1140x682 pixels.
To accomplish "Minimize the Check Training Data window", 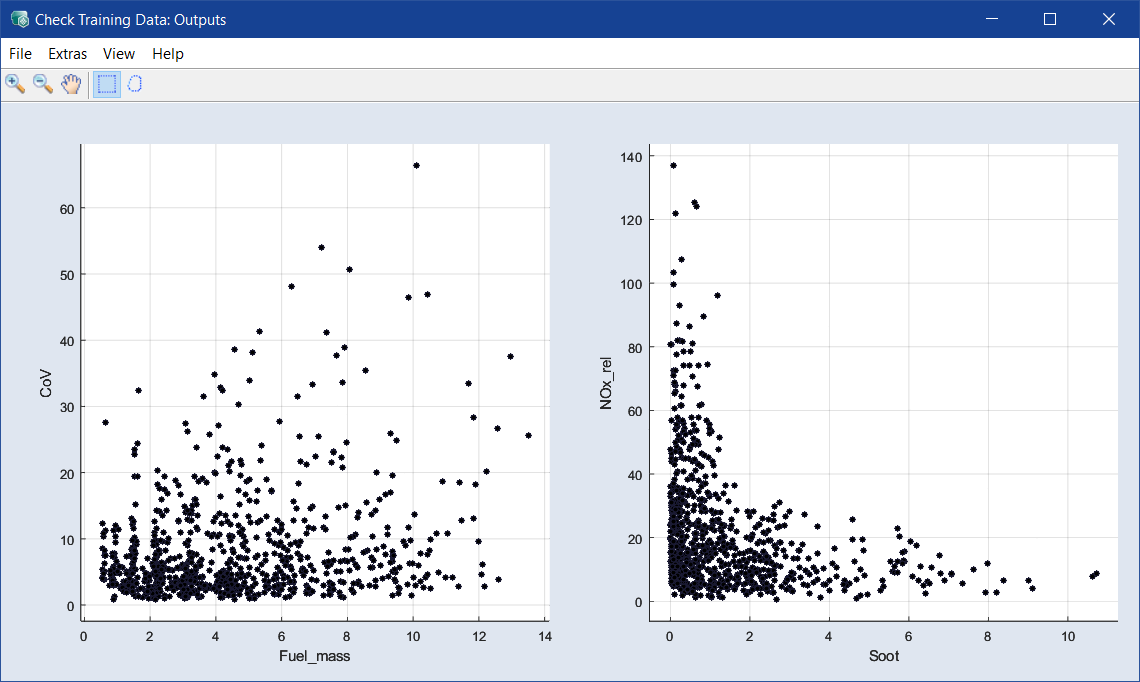I will [x=991, y=19].
